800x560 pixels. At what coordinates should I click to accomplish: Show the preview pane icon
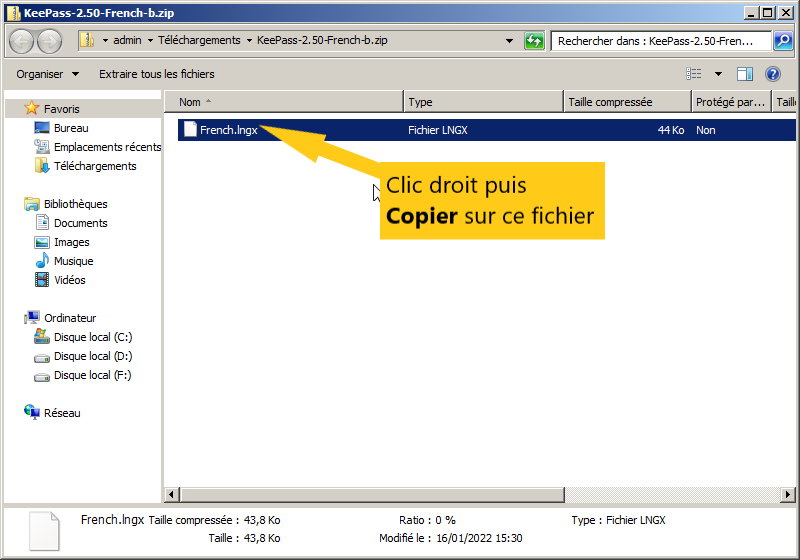[745, 74]
